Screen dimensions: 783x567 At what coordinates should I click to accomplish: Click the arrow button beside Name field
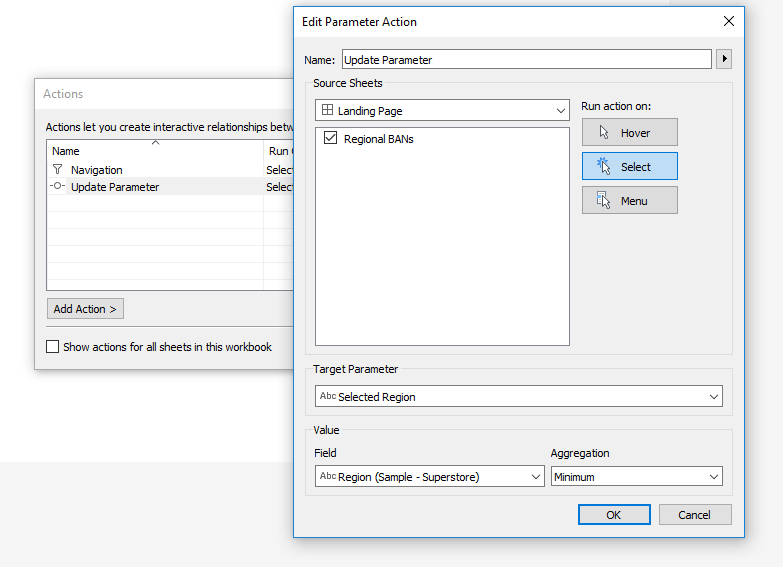point(724,59)
